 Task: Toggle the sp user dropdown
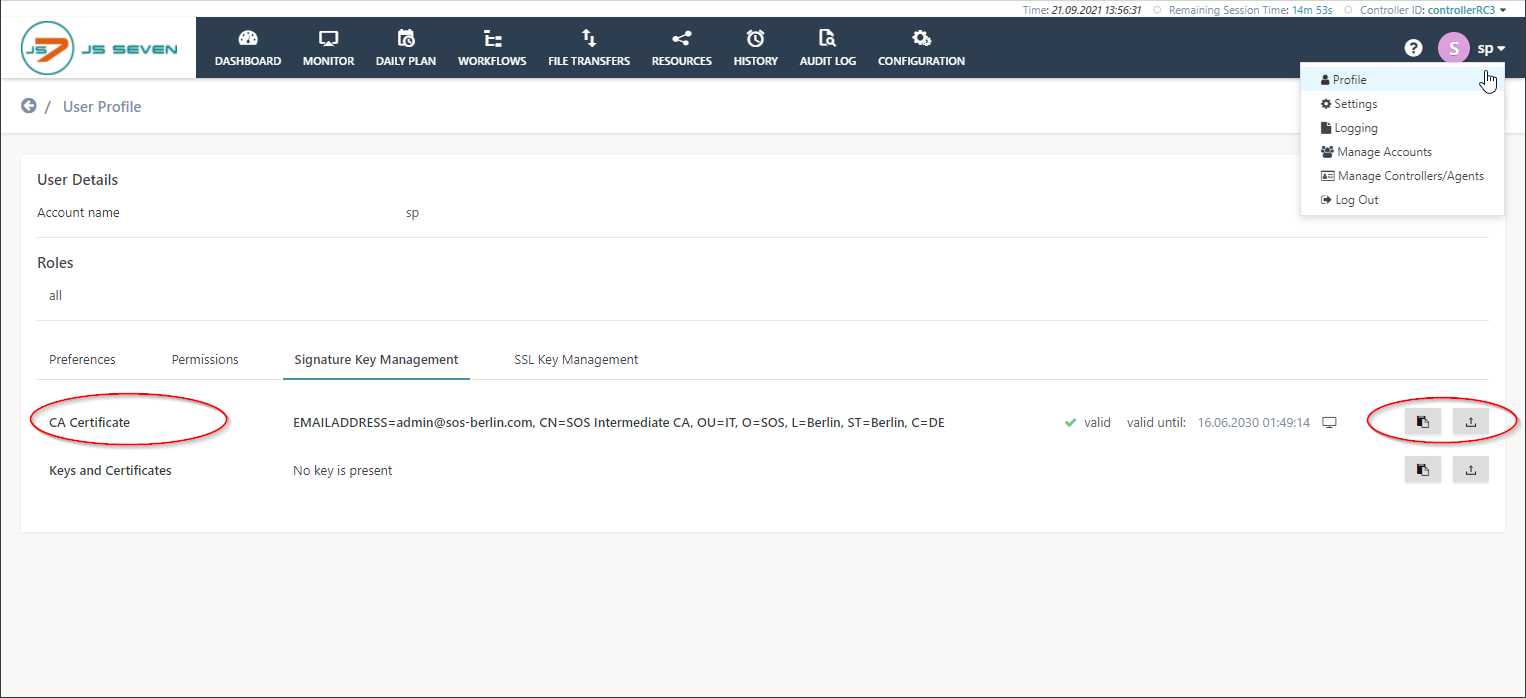tap(1491, 48)
